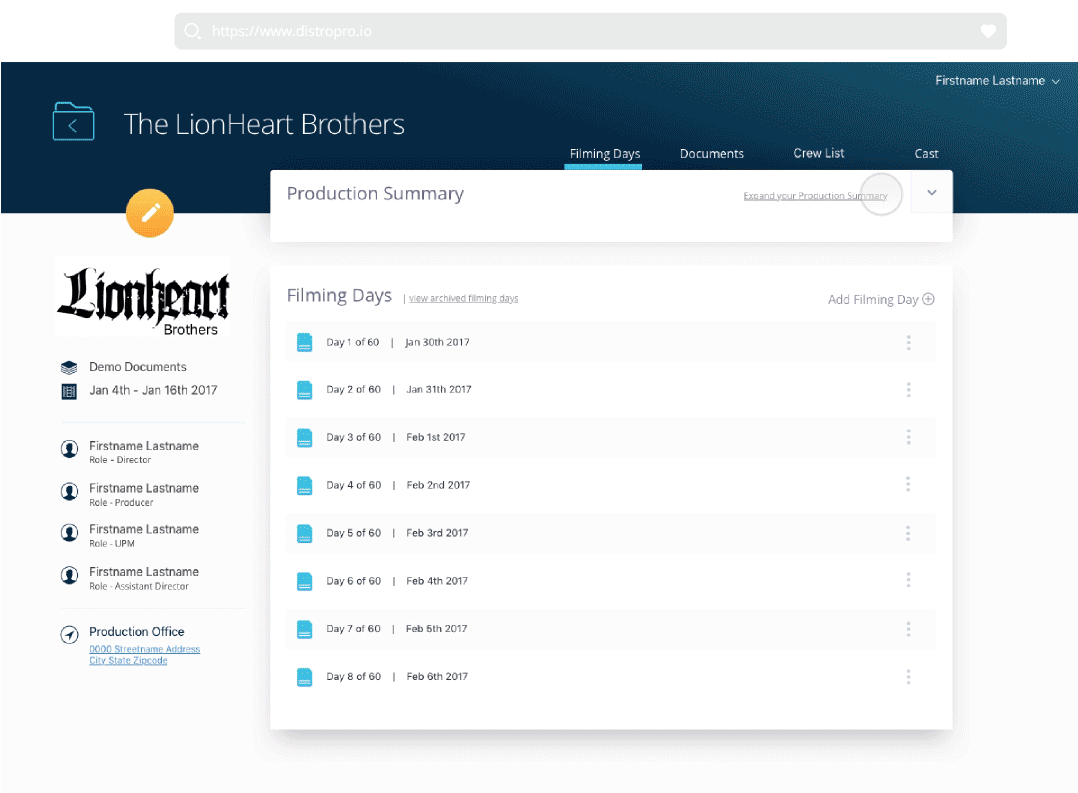Click the Production Office location icon

point(69,634)
